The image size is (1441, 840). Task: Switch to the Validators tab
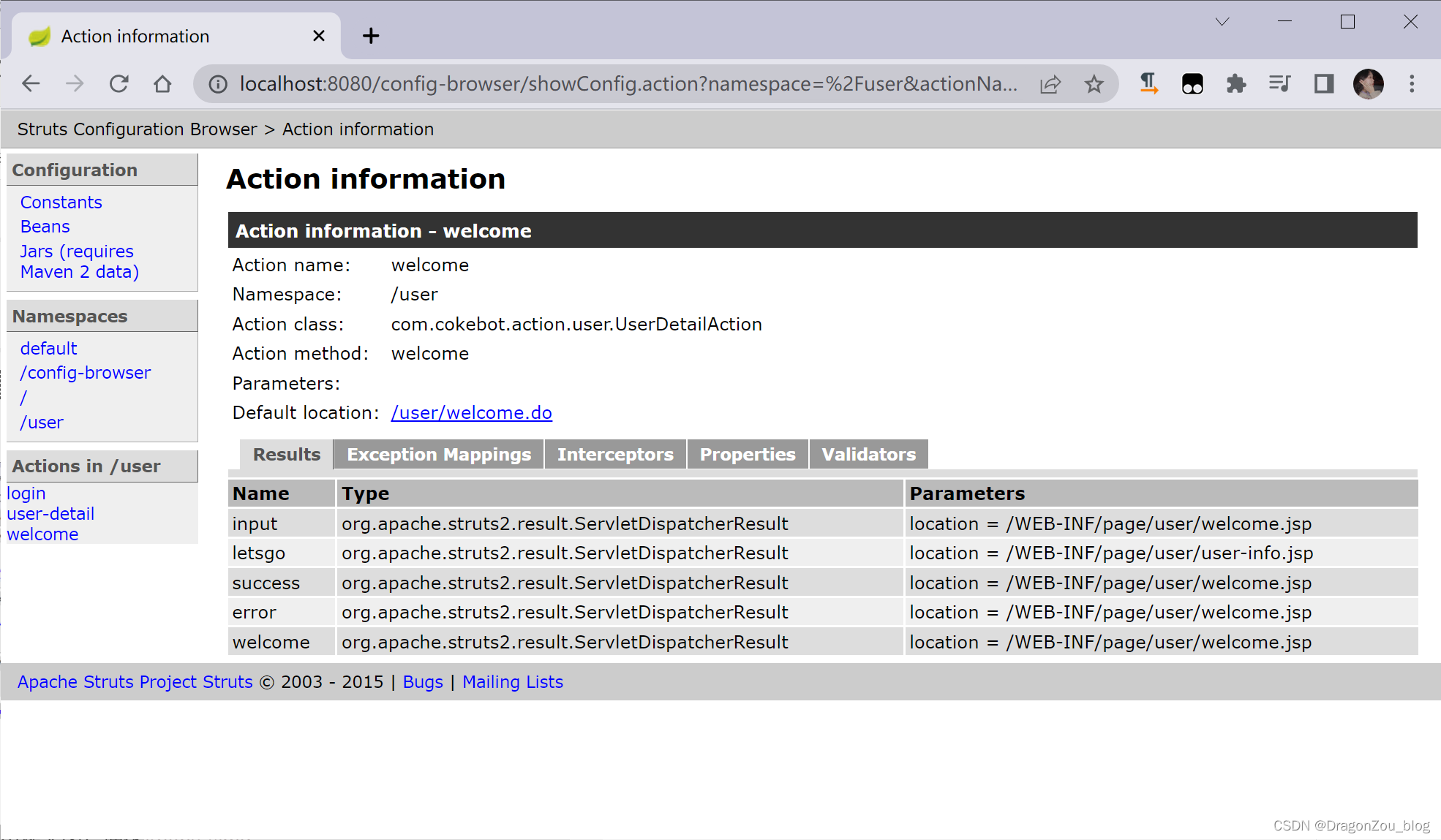pyautogui.click(x=867, y=454)
